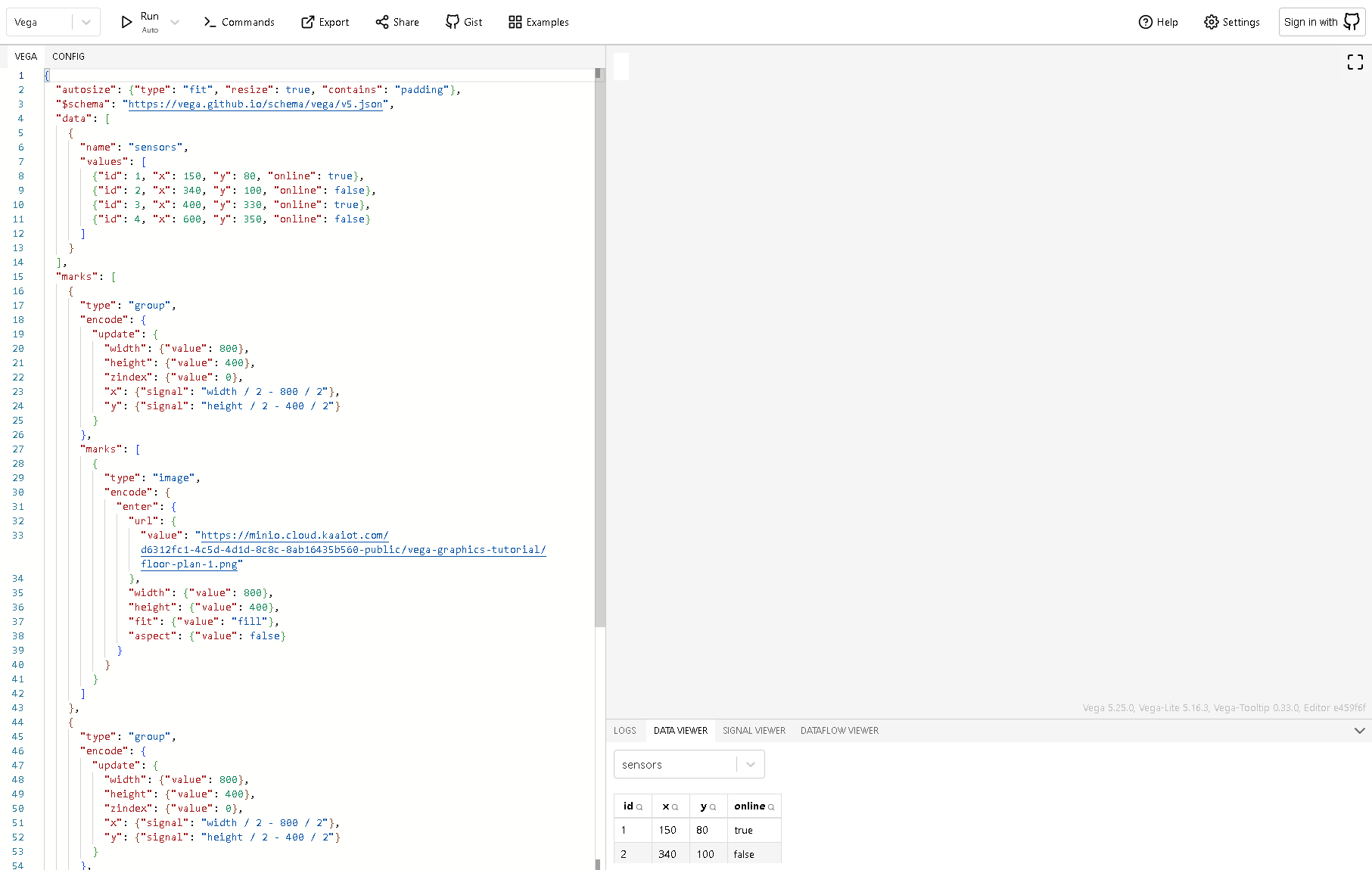This screenshot has width=1372, height=870.
Task: Click Sign in with GitHub button
Action: (1322, 22)
